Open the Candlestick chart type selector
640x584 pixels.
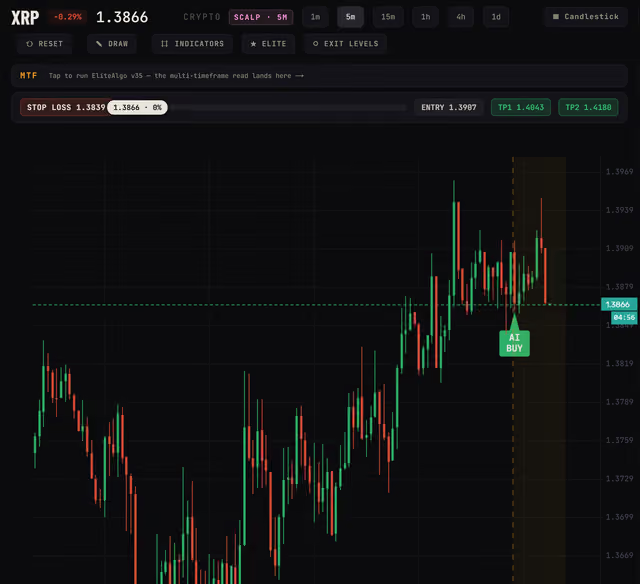pos(586,17)
